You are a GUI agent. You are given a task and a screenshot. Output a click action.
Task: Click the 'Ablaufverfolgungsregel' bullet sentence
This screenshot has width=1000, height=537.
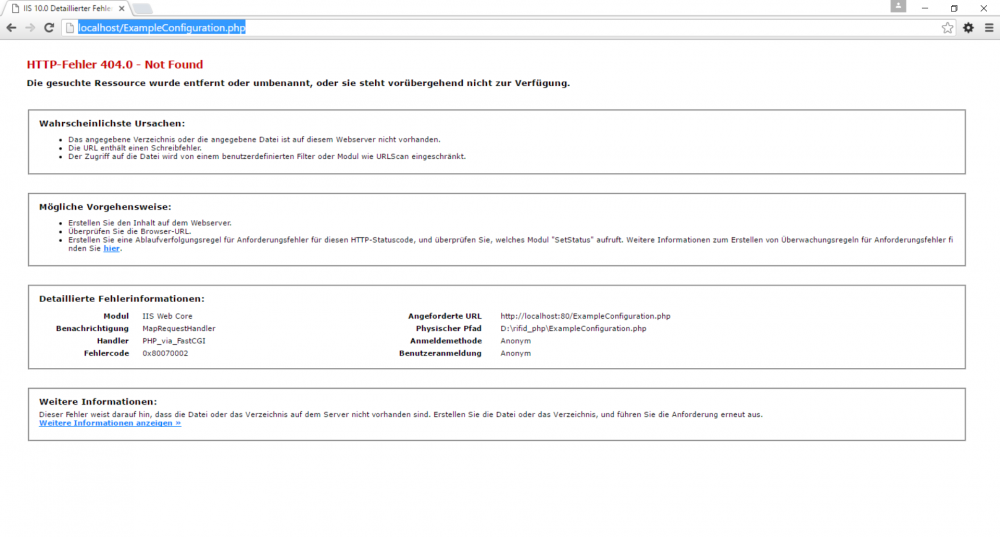[x=510, y=244]
